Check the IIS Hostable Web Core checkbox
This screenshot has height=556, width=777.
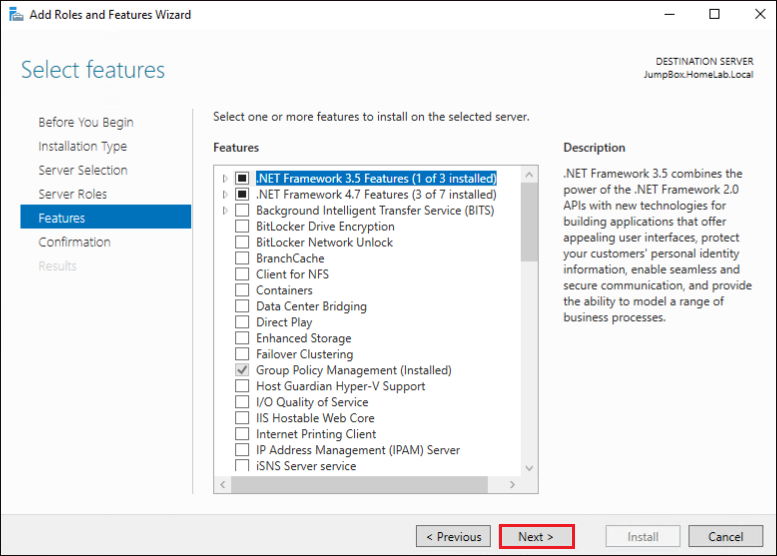point(242,418)
